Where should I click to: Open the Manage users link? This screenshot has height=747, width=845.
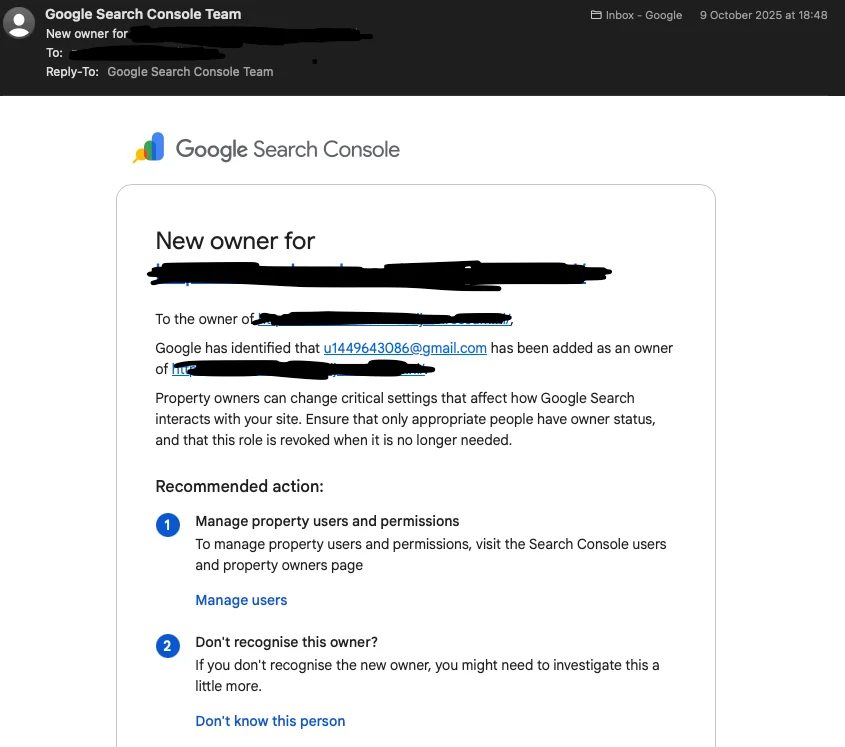point(241,600)
